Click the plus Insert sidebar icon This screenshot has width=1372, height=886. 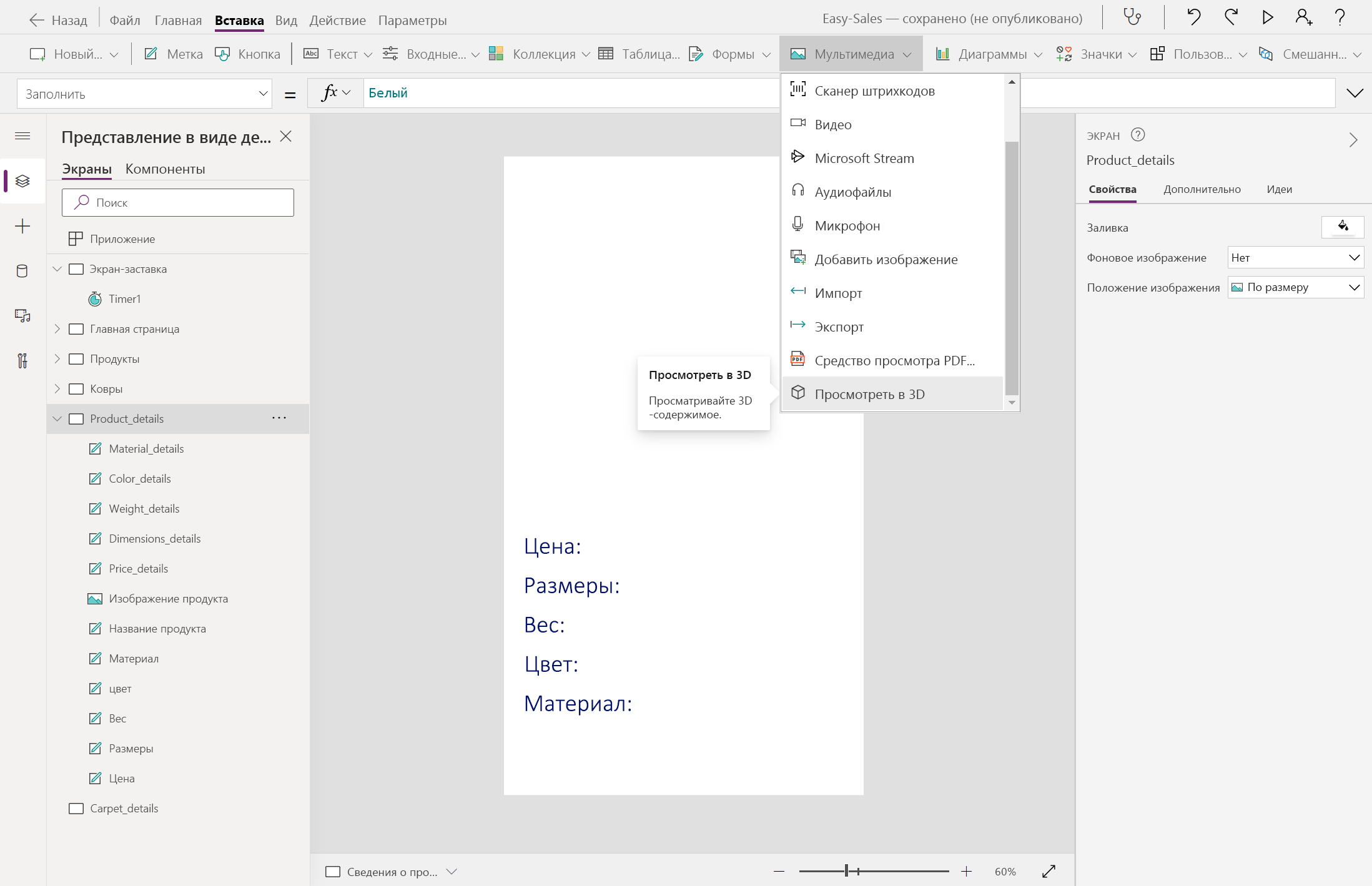(x=22, y=226)
